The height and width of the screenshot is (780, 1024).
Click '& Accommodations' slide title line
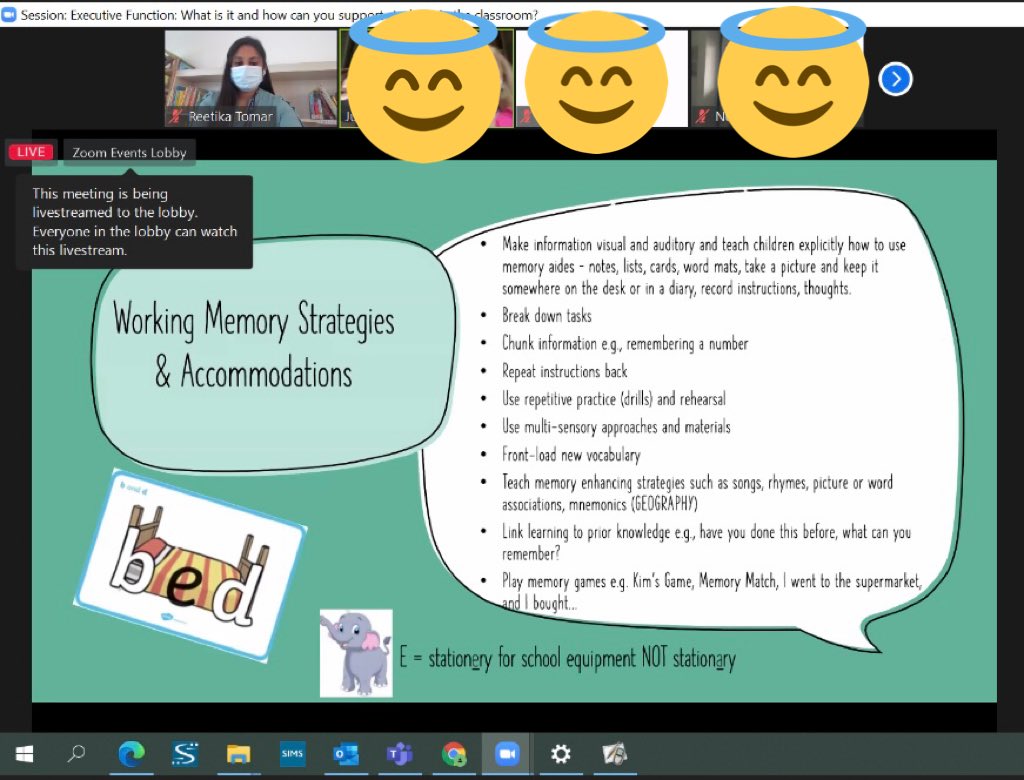[x=253, y=372]
